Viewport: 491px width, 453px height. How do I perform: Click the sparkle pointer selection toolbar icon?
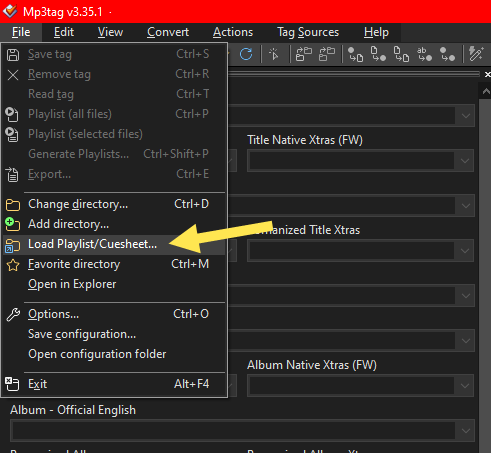coord(274,54)
